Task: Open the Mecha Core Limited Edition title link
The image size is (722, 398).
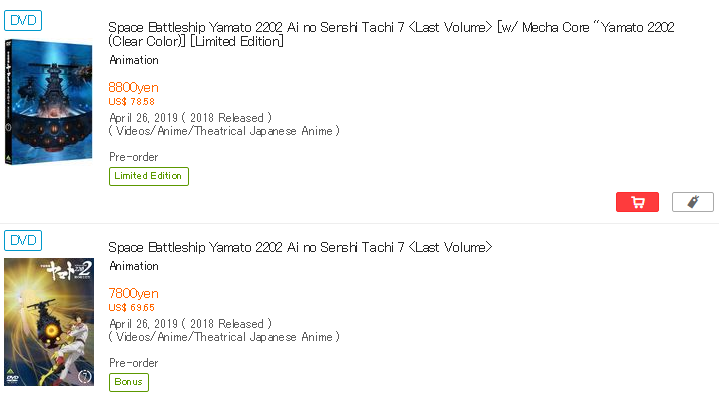Action: tap(391, 34)
